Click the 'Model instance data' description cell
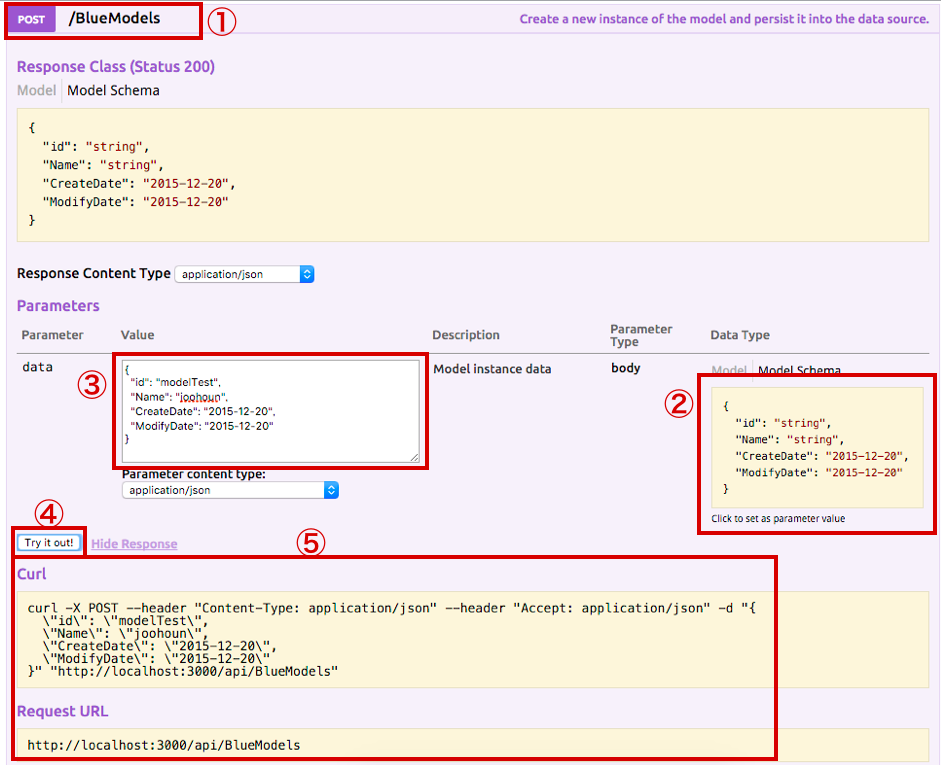This screenshot has height=765, width=941. [x=492, y=369]
